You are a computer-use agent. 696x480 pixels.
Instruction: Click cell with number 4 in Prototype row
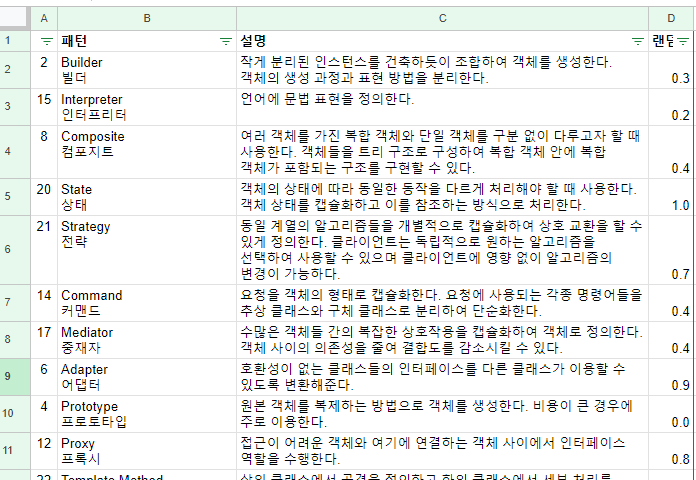tap(44, 414)
